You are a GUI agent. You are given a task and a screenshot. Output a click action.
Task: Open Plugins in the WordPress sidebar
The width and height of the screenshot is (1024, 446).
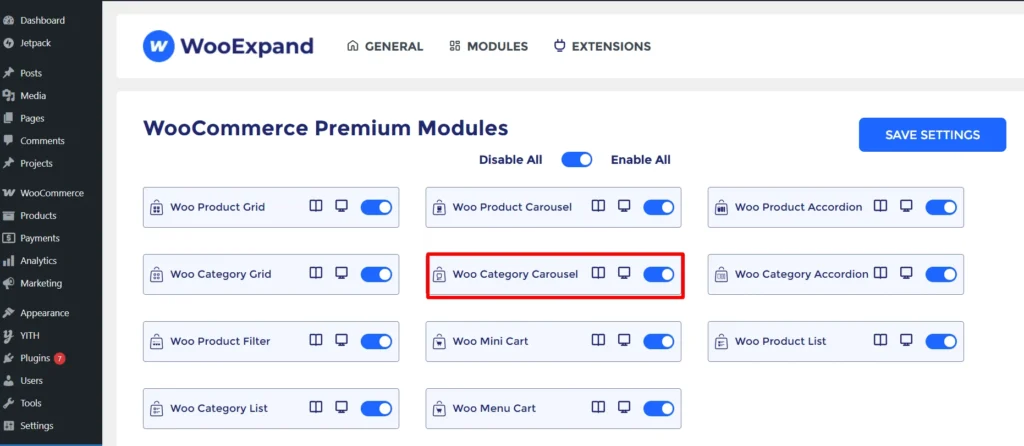pos(35,358)
